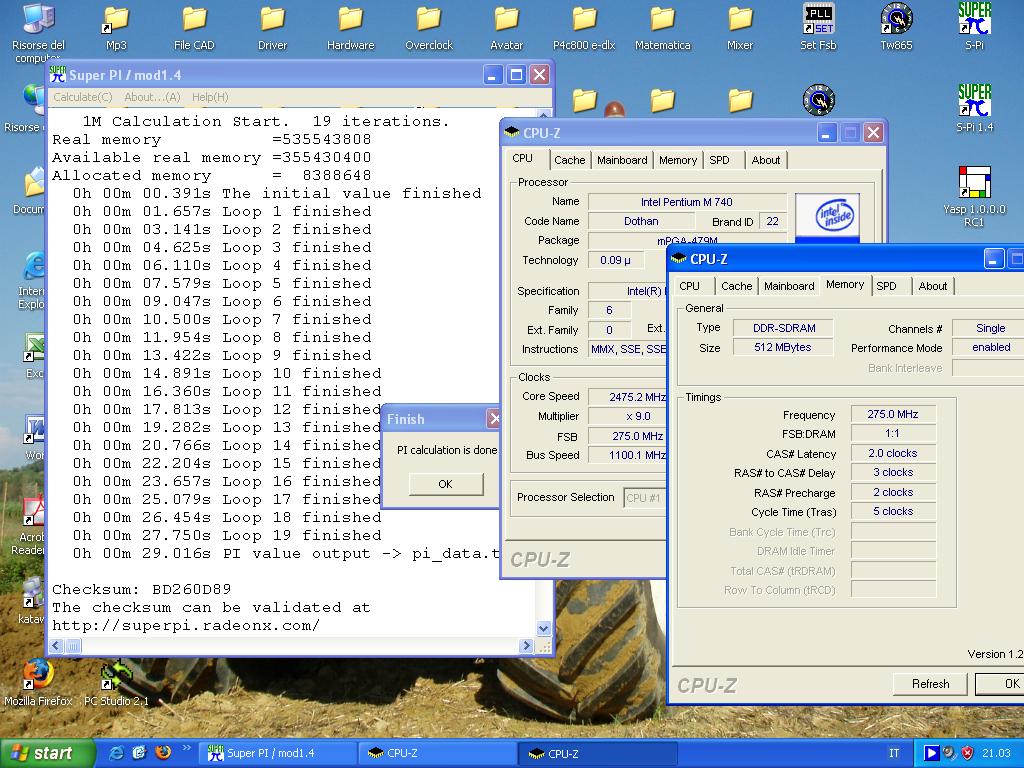Image resolution: width=1024 pixels, height=768 pixels.
Task: Click the 2.0 clocks CAS# Latency value
Action: (x=893, y=453)
